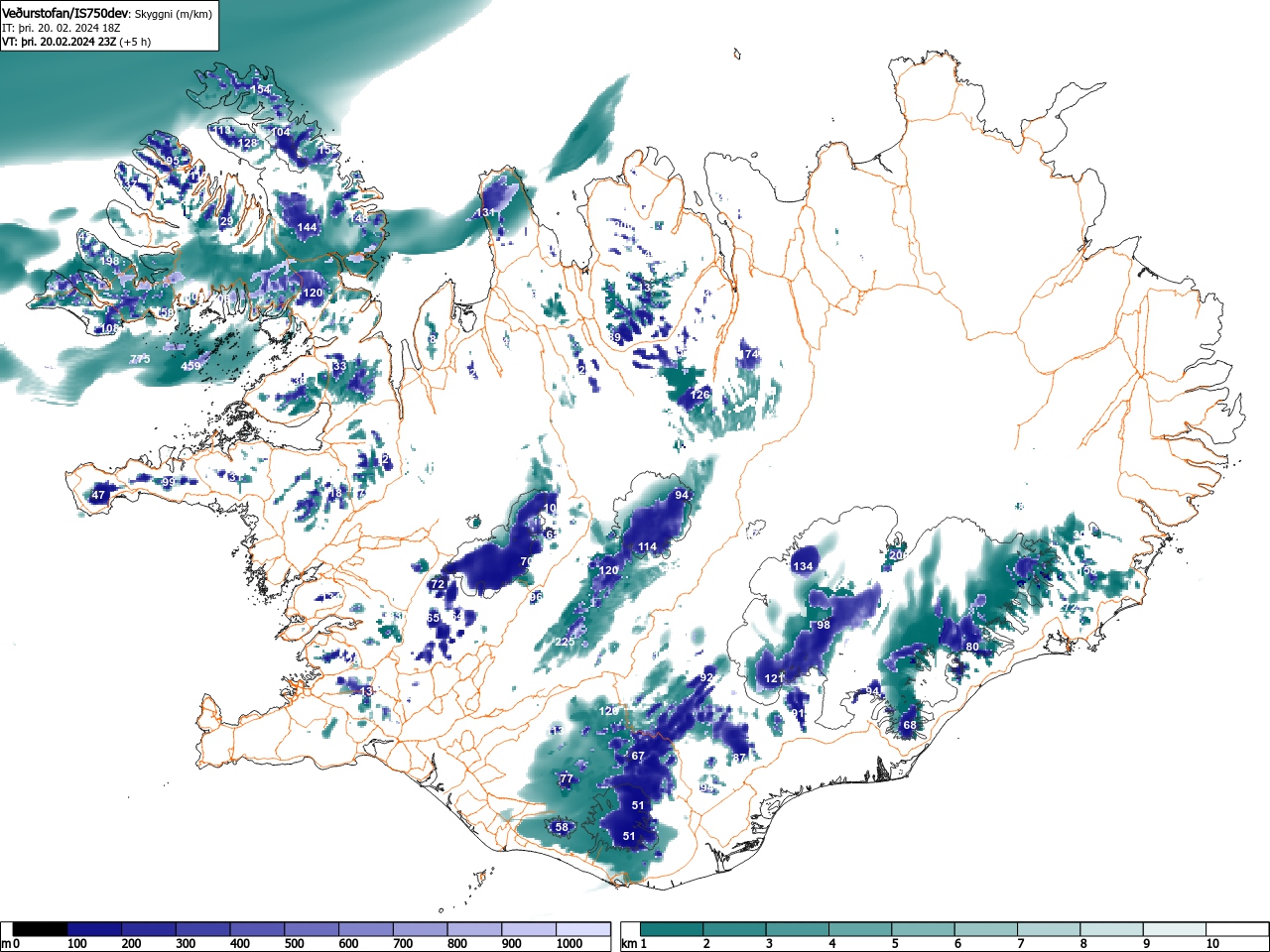
Task: Choose the 400–500 m legend swatch
Action: [x=257, y=929]
